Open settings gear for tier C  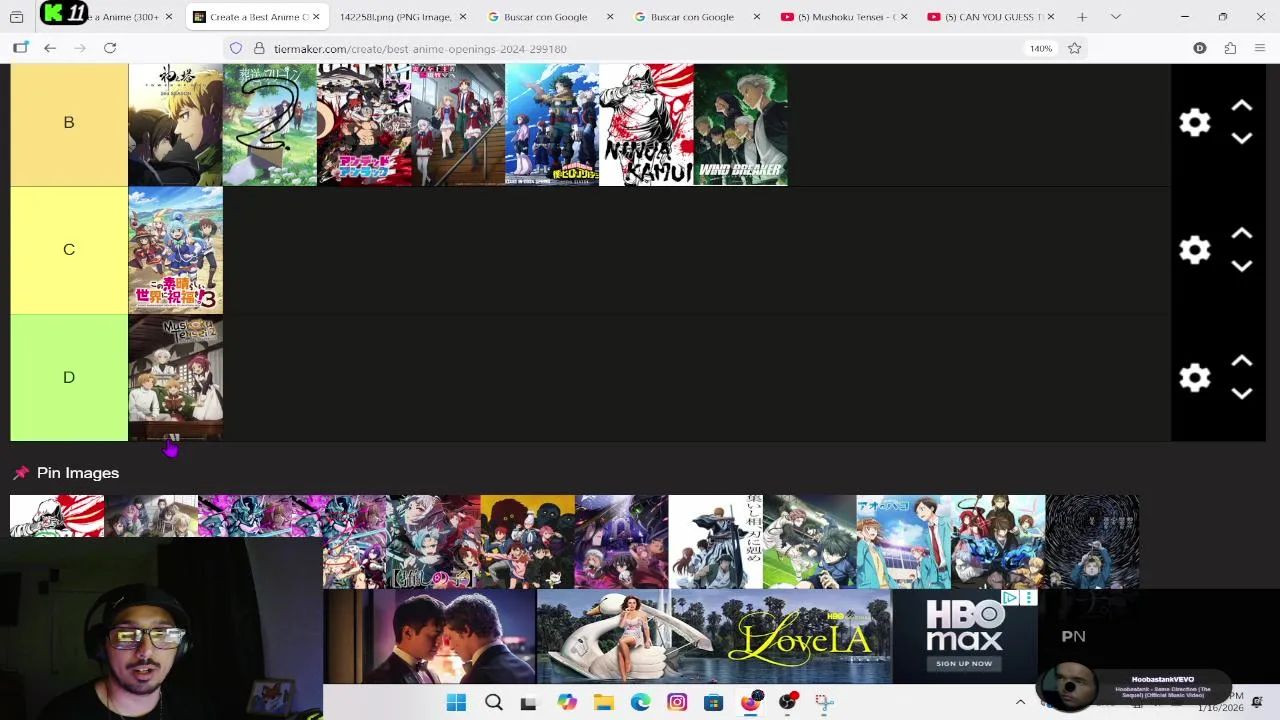click(x=1194, y=250)
